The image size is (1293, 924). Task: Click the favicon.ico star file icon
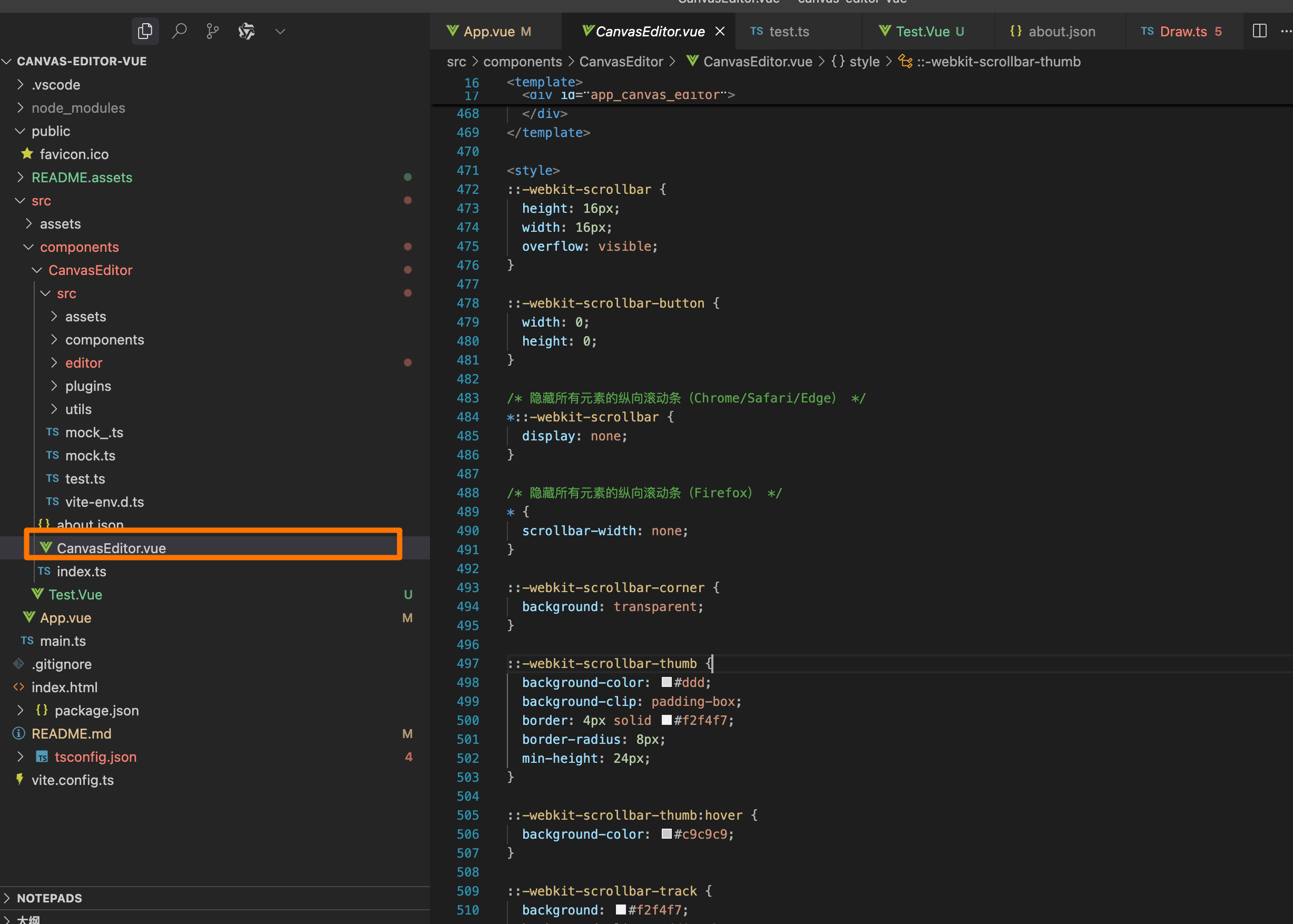click(27, 154)
